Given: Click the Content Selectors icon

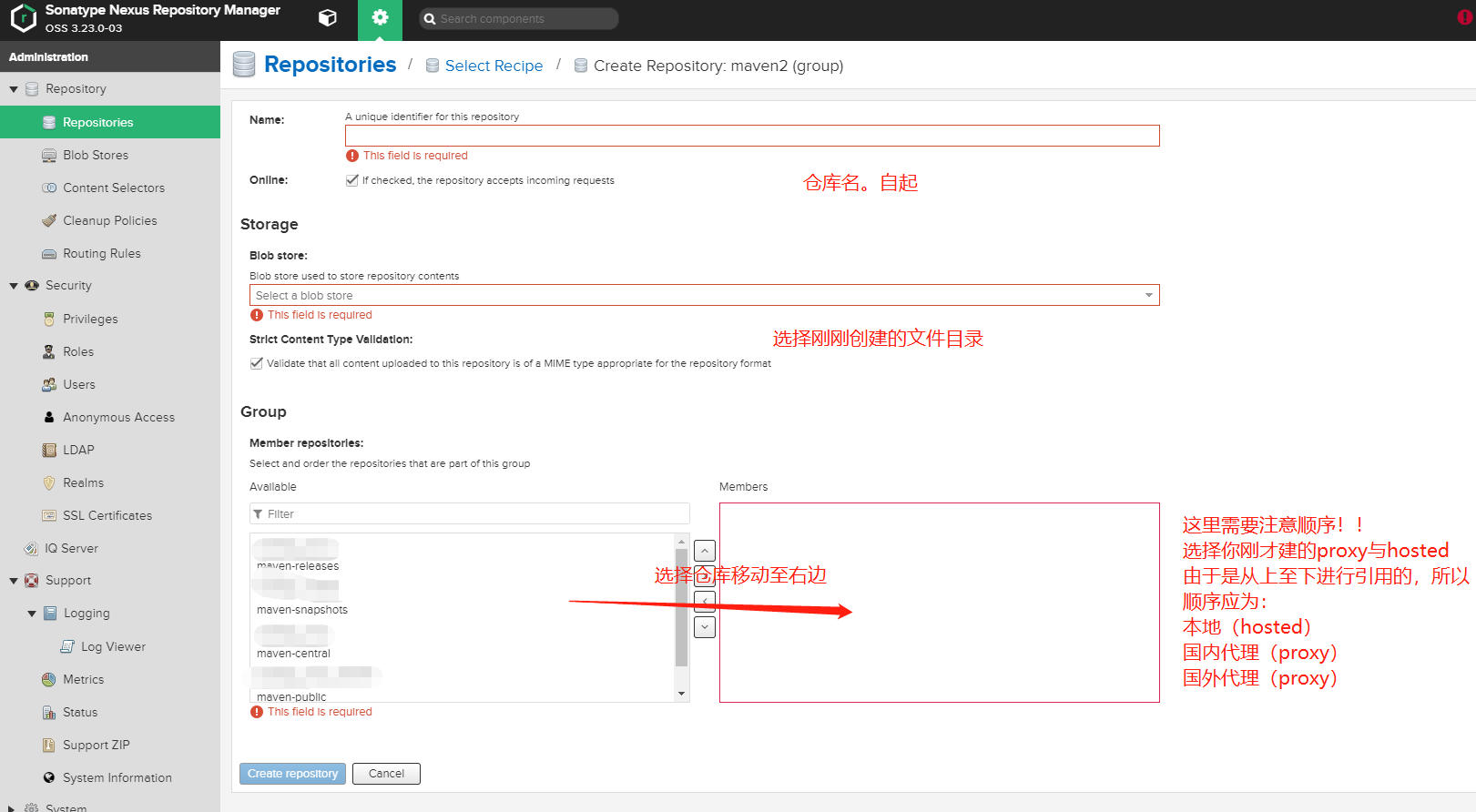Looking at the screenshot, I should tap(49, 188).
